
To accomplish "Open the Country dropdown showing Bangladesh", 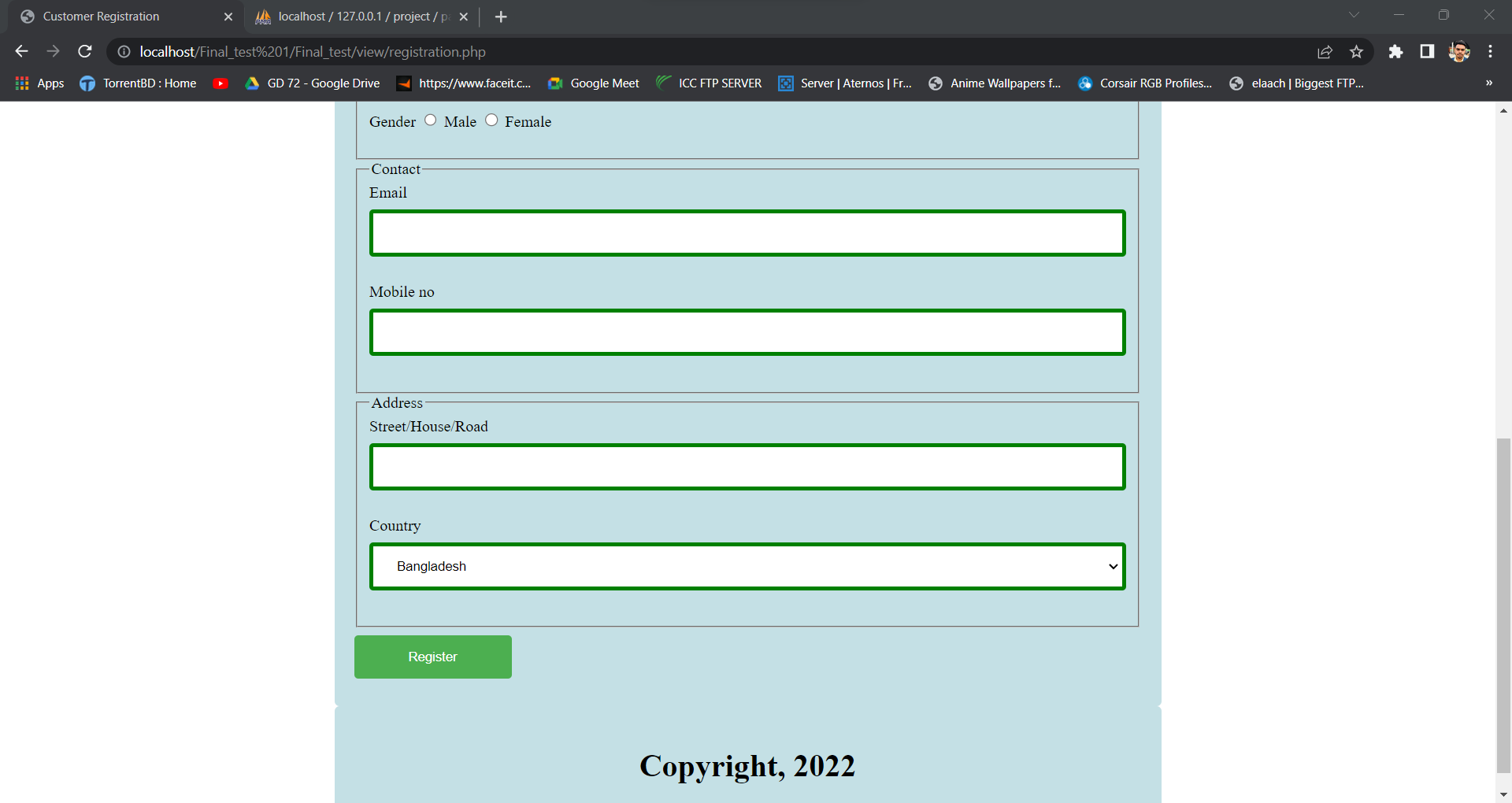I will (747, 566).
